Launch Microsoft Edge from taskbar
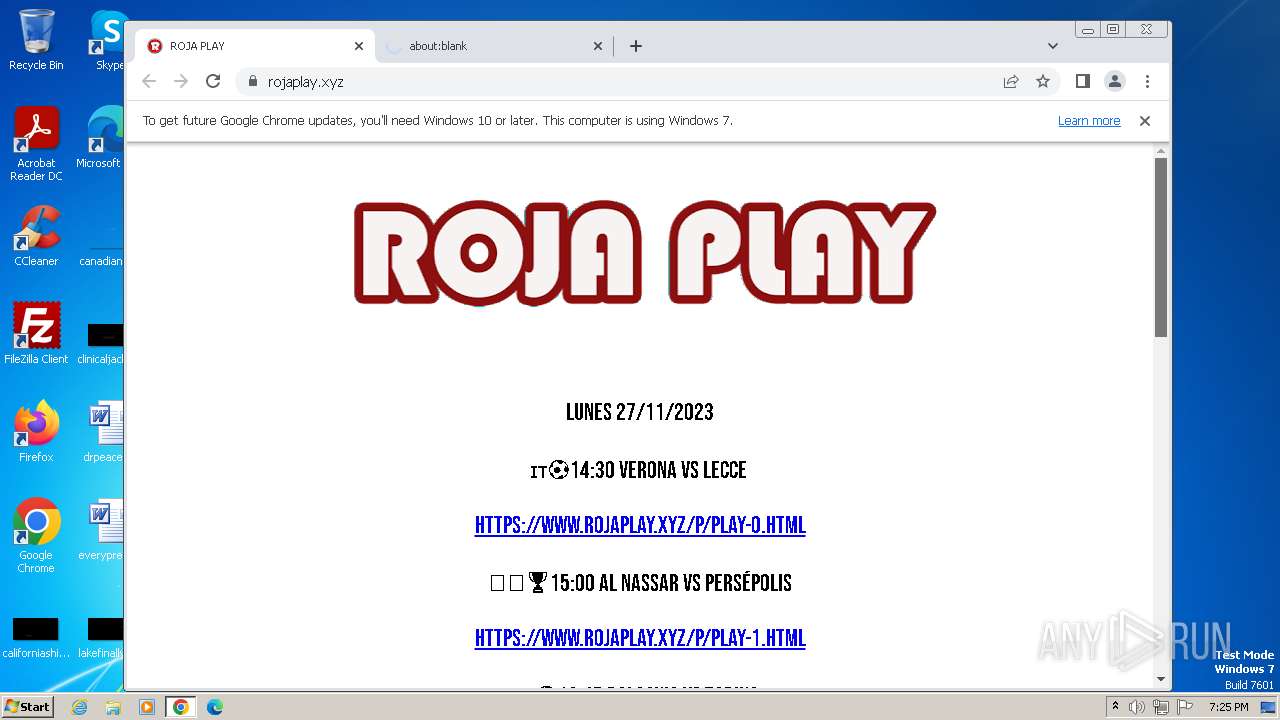1280x720 pixels. coord(215,707)
